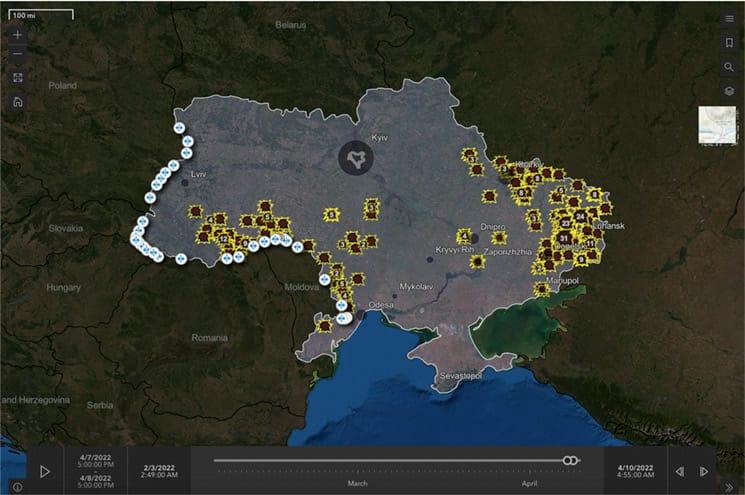
Task: Click the info icon at bottom-left
Action: click(x=17, y=487)
